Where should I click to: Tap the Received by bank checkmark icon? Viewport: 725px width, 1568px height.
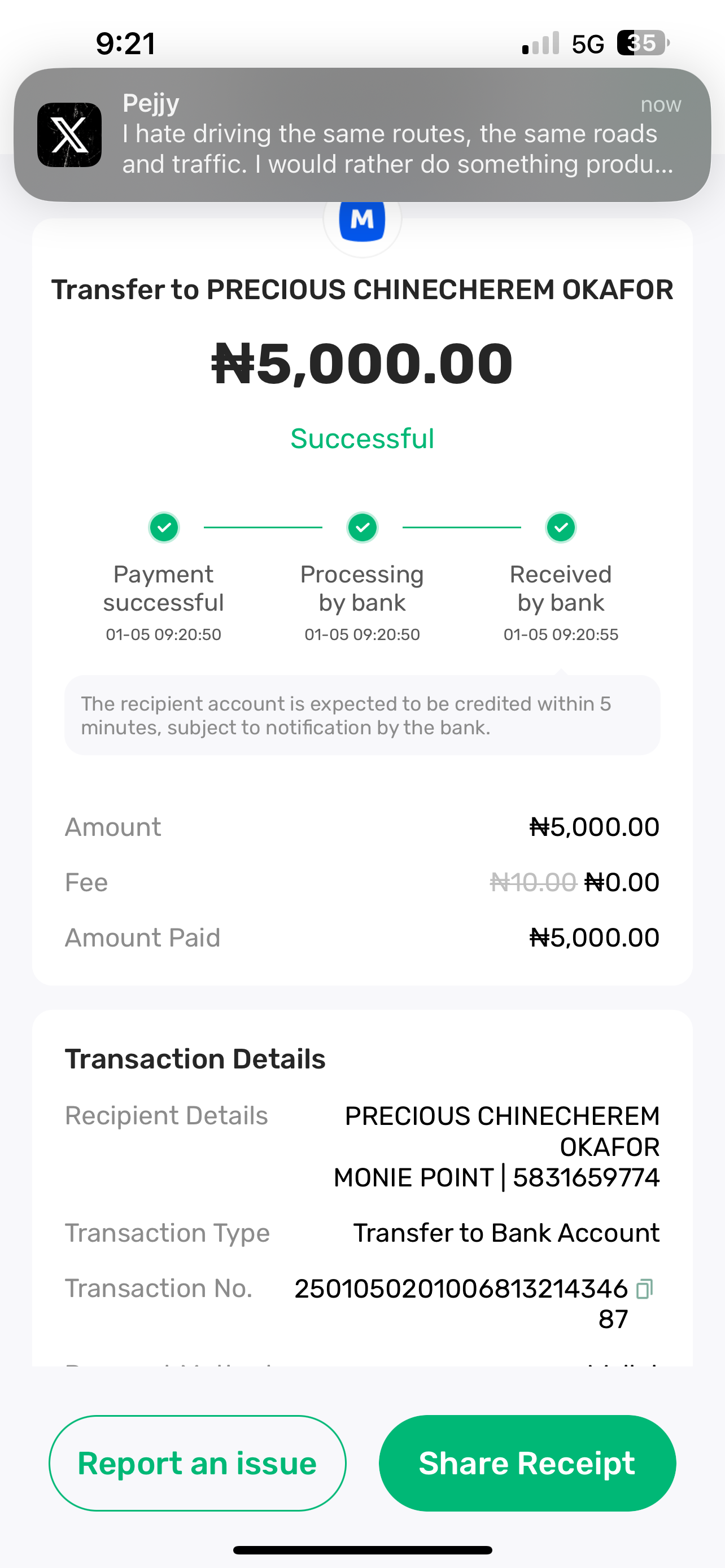click(x=561, y=527)
